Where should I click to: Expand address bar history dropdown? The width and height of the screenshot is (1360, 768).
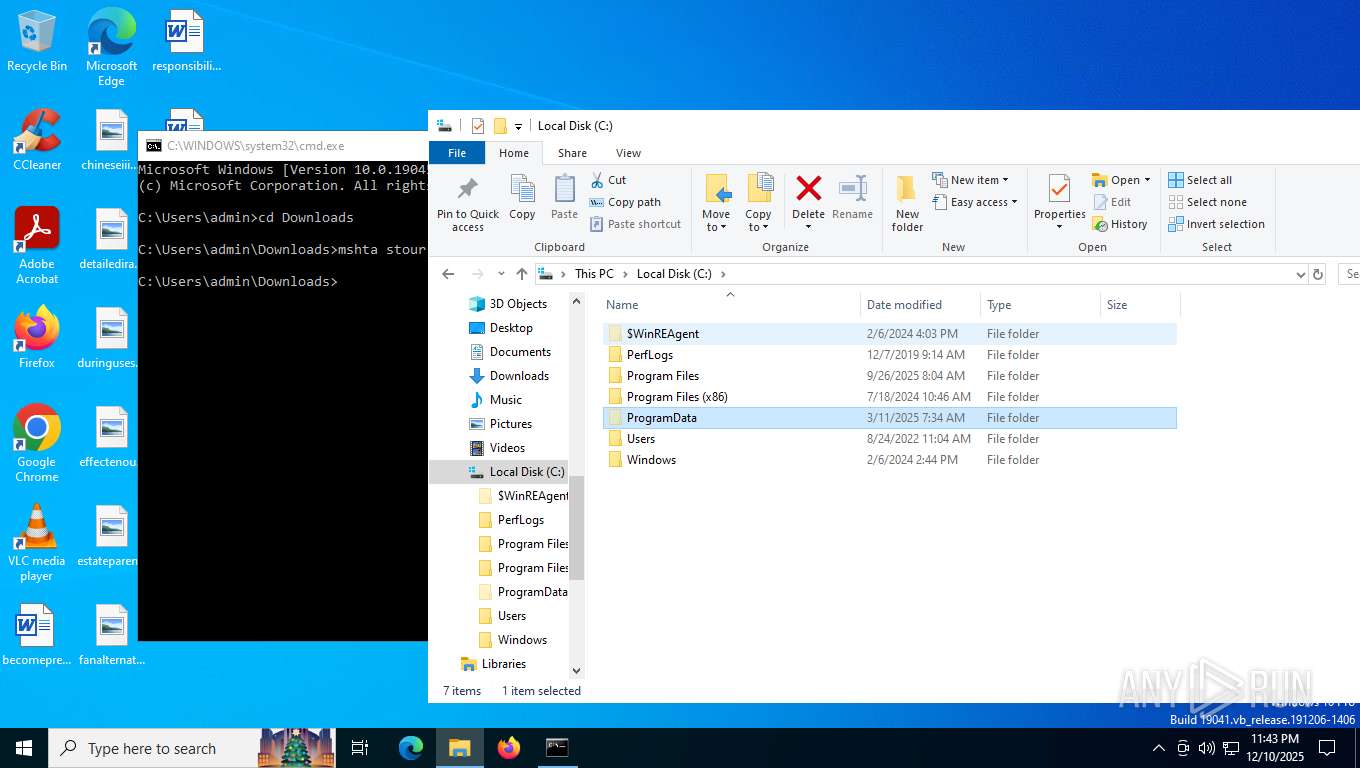1300,274
